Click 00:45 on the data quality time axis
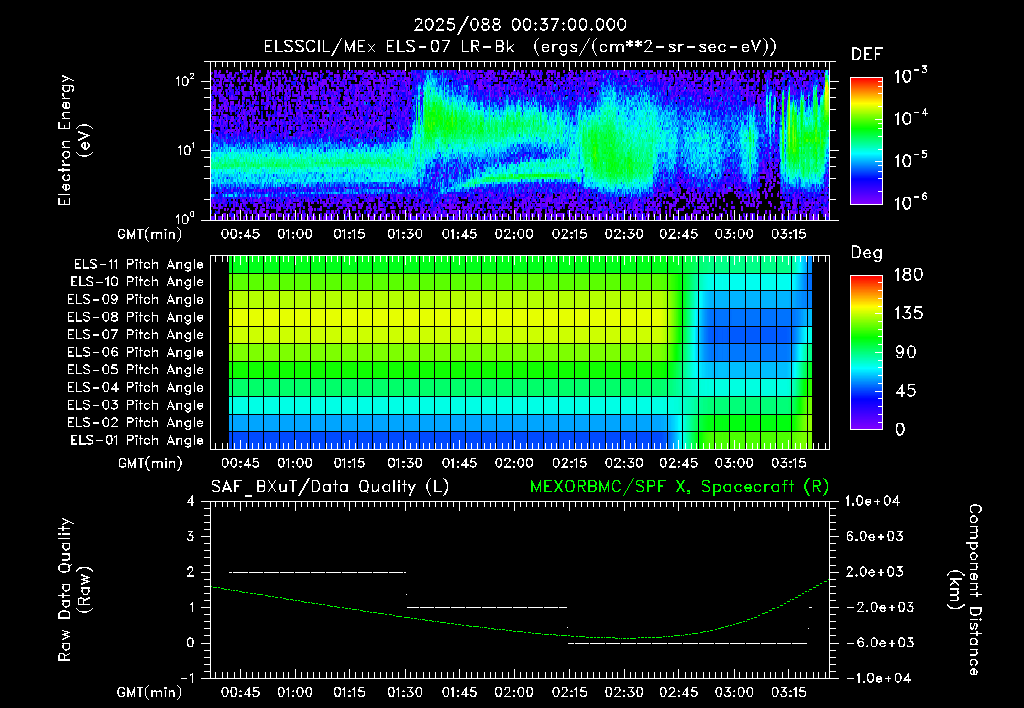The height and width of the screenshot is (708, 1024). pos(240,692)
